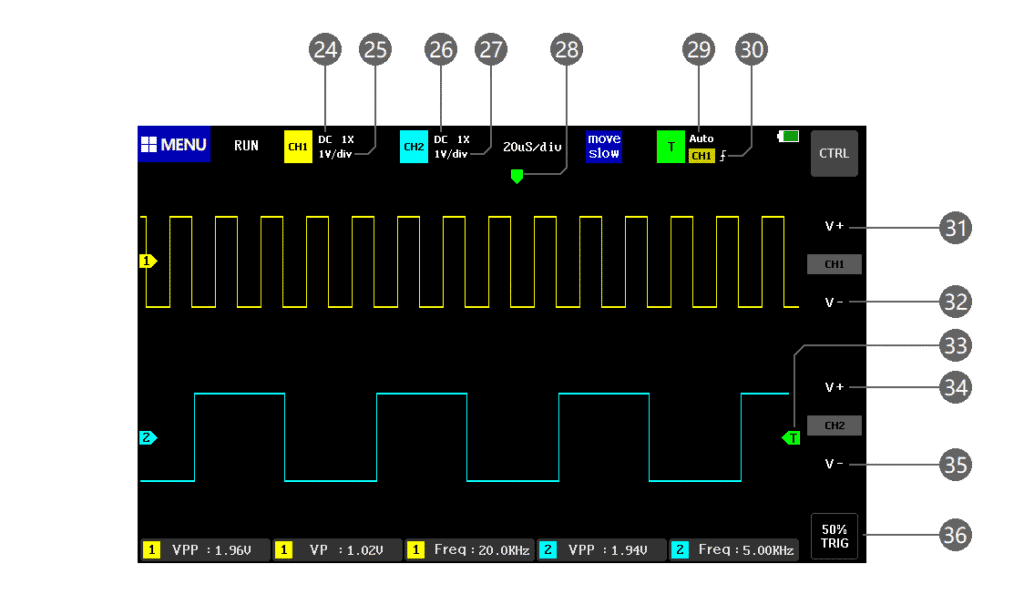Viewport: 1024px width, 615px height.
Task: Tap the channel 2 VPP : 1.94V measurement
Action: coord(601,550)
